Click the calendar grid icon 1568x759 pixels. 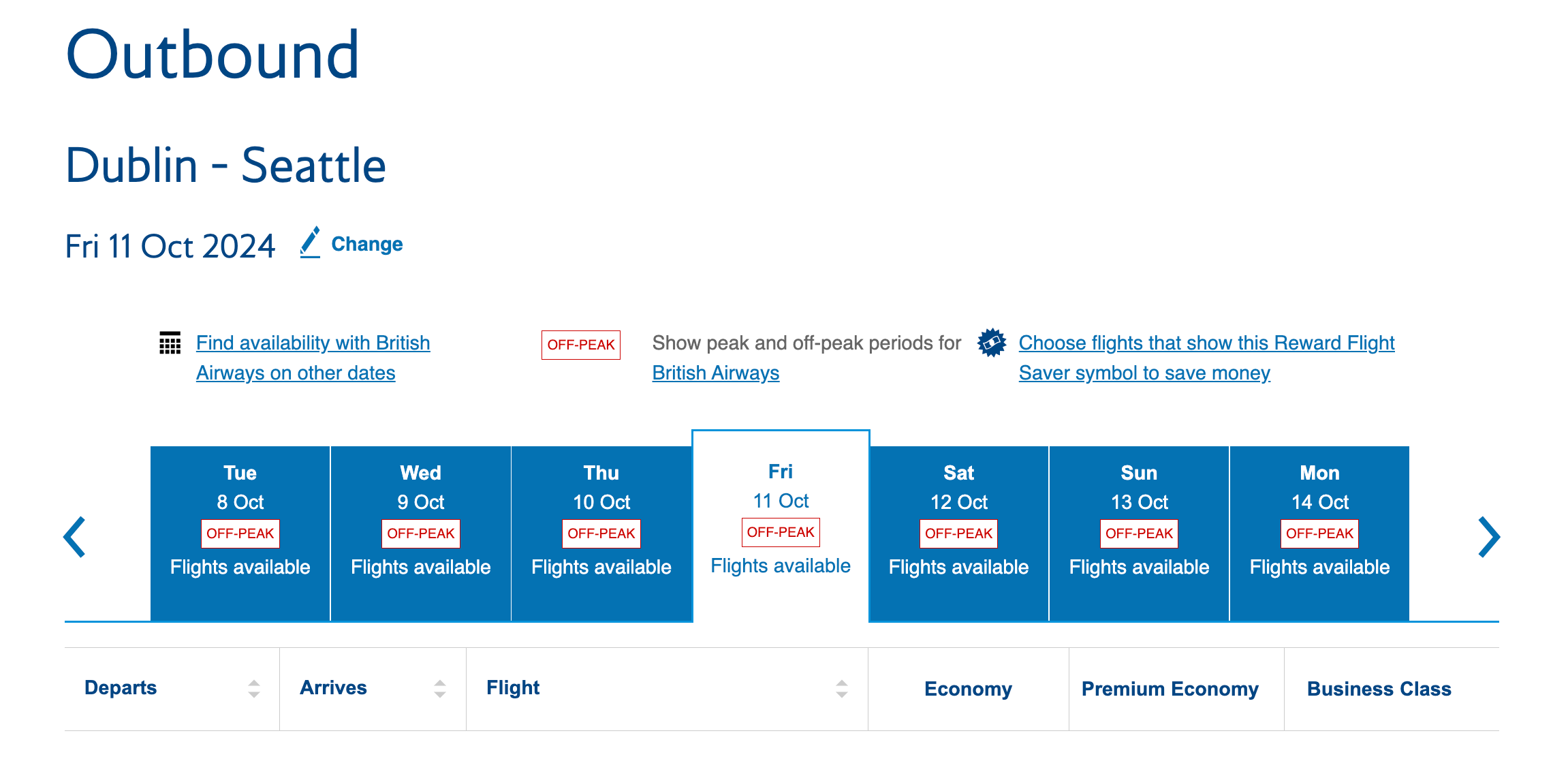pos(170,343)
